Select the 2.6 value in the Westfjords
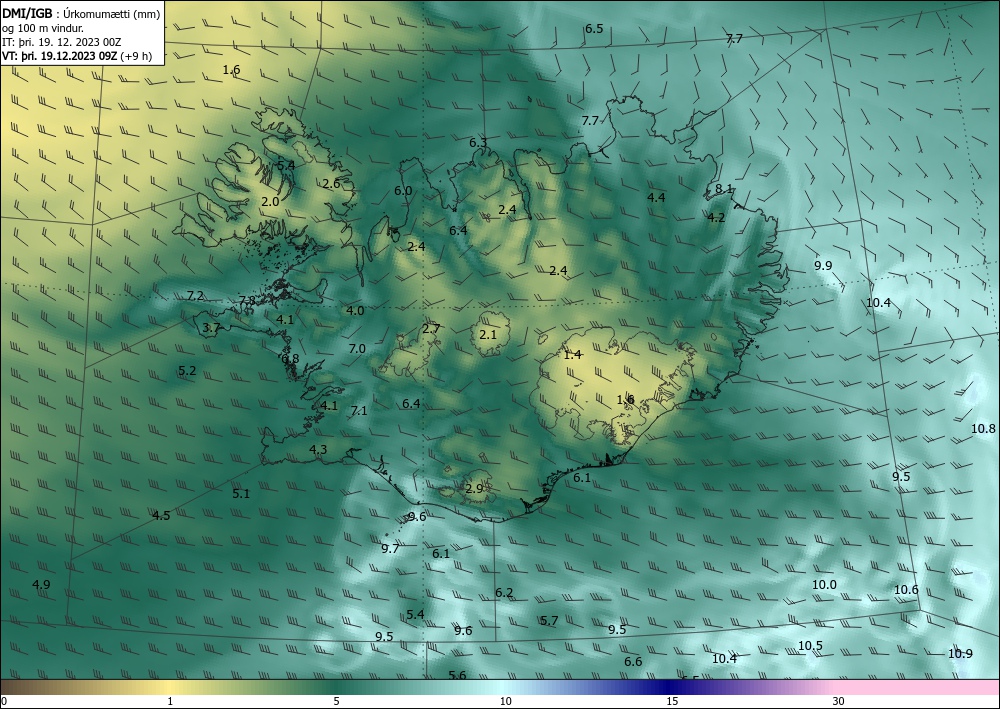Viewport: 1000px width, 709px height. (x=331, y=184)
